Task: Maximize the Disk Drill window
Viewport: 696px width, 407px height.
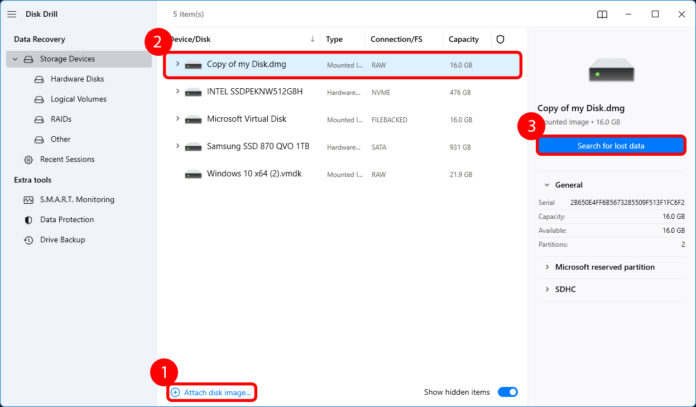Action: (655, 14)
